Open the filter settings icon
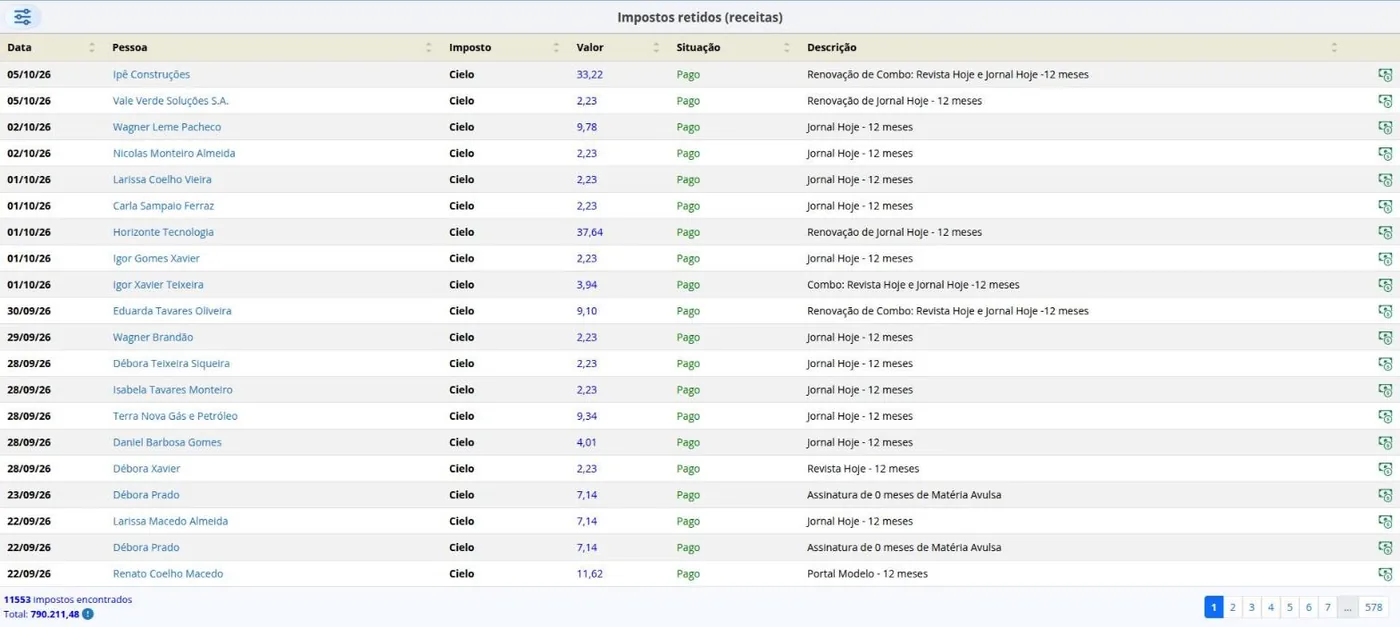 (x=22, y=17)
